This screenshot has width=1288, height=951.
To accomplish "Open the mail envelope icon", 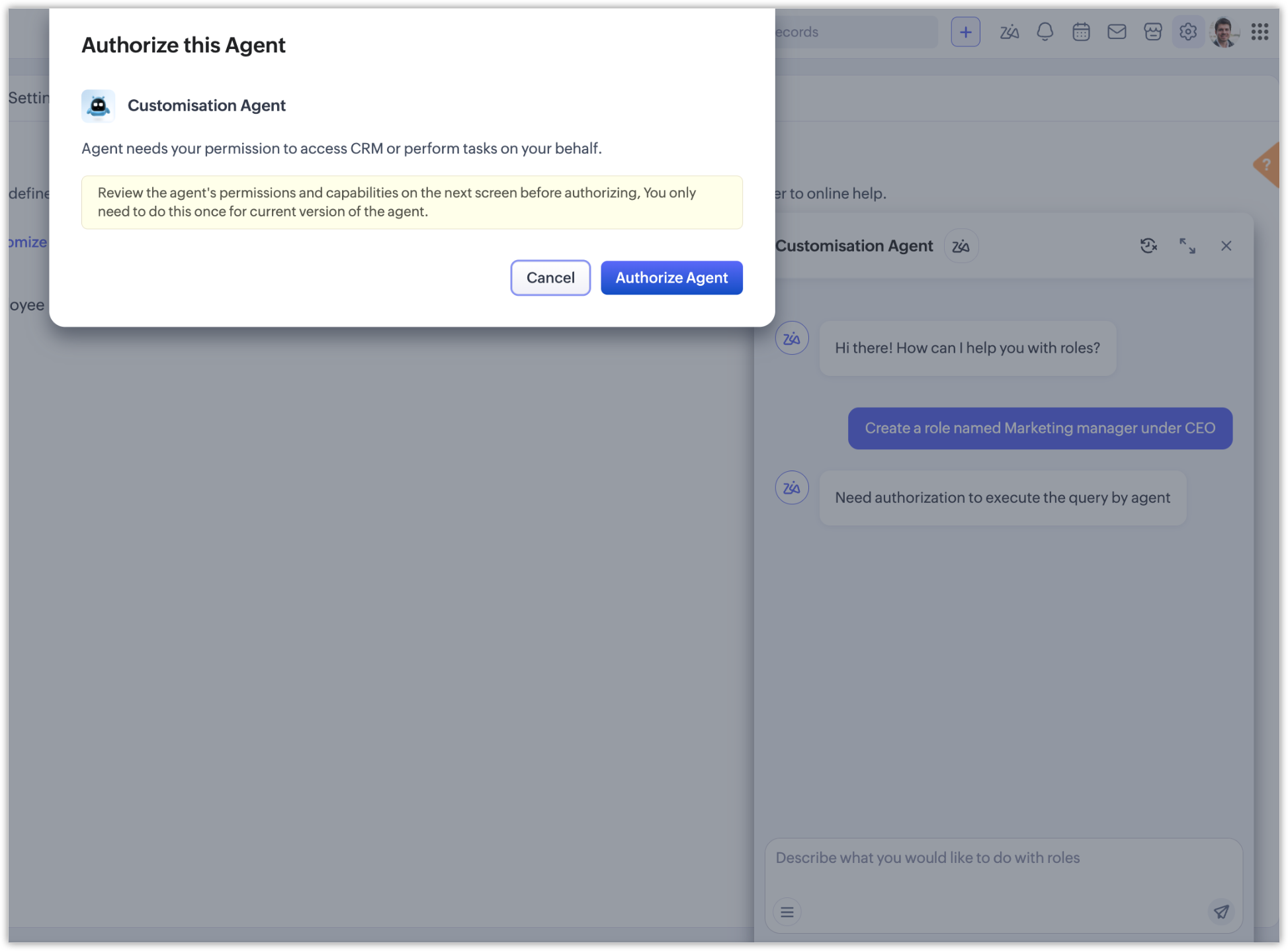I will point(1117,31).
